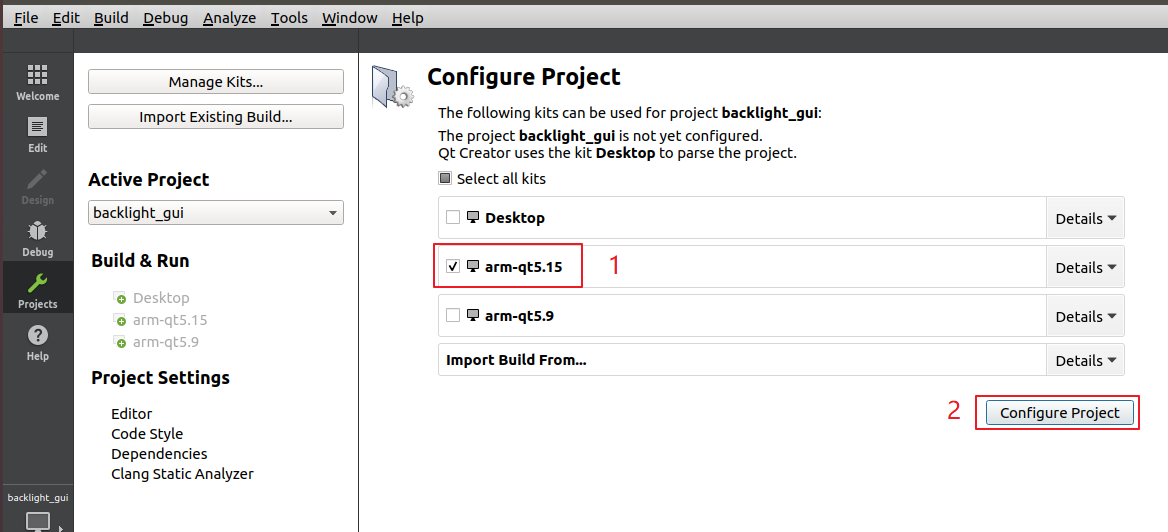Switch to Edit mode icon
The height and width of the screenshot is (532, 1168).
37,127
